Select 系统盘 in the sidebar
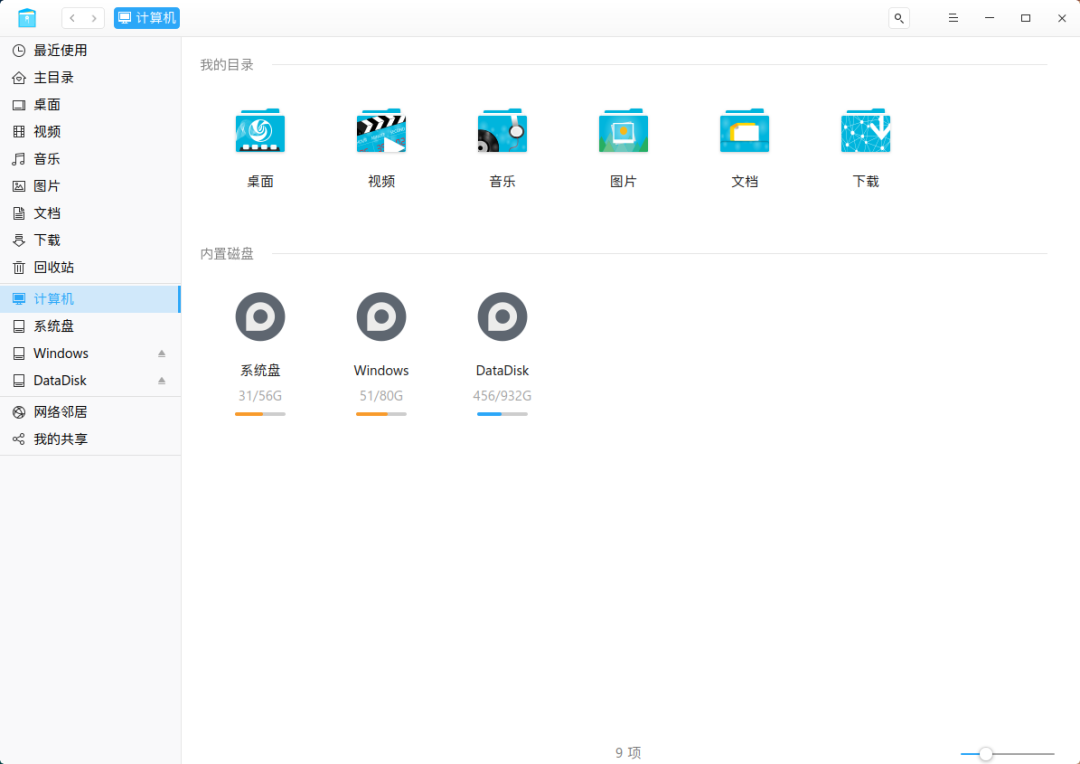1080x764 pixels. pyautogui.click(x=55, y=326)
